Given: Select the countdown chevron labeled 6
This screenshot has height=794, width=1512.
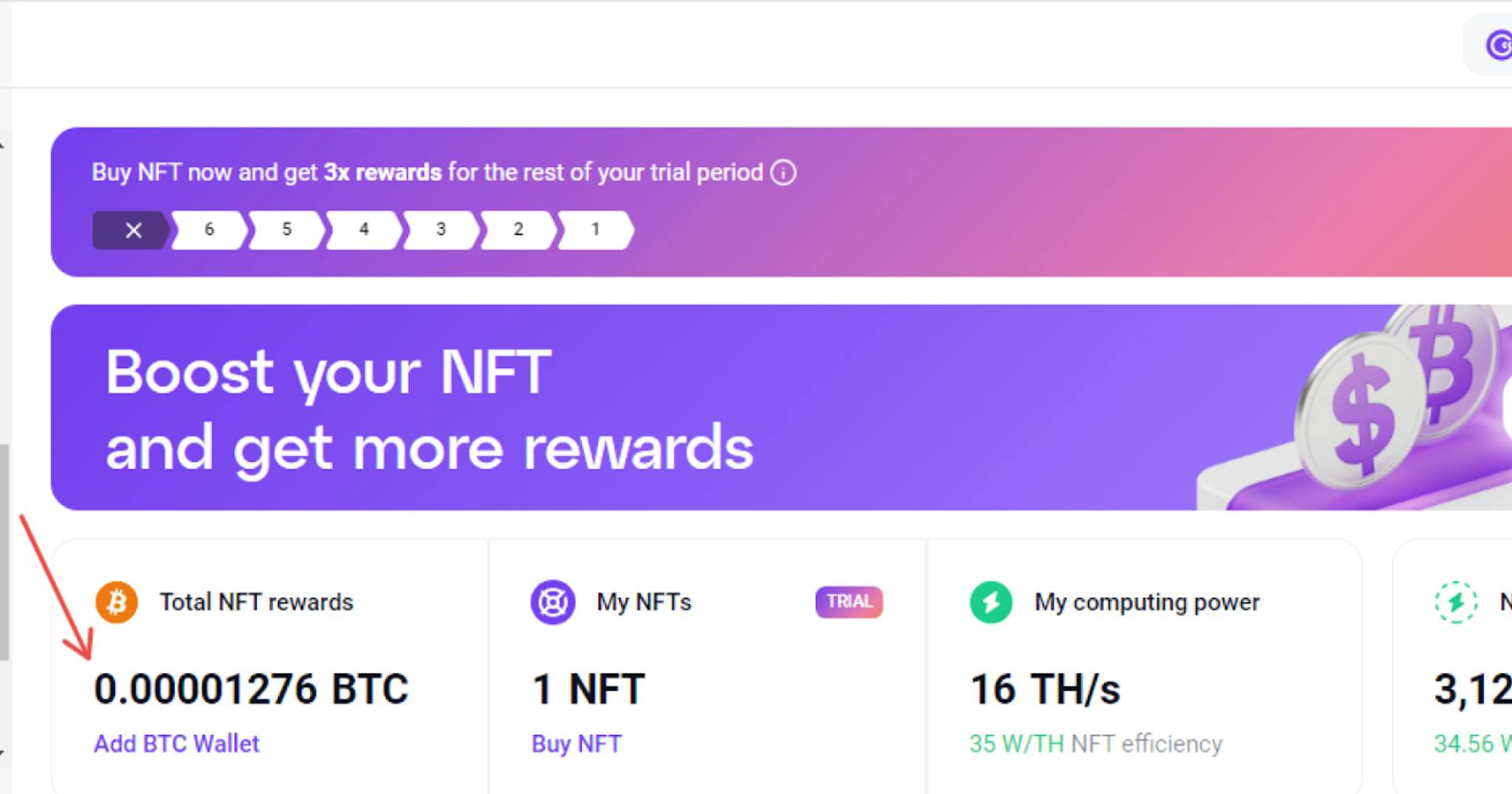Looking at the screenshot, I should (x=208, y=230).
